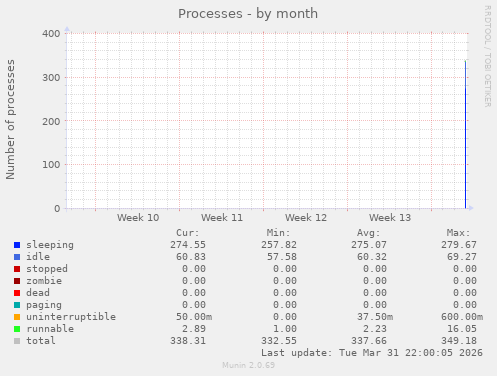This screenshot has width=497, height=376.
Task: Click the 'Munin 2.0.69' footer text
Action: click(x=248, y=365)
